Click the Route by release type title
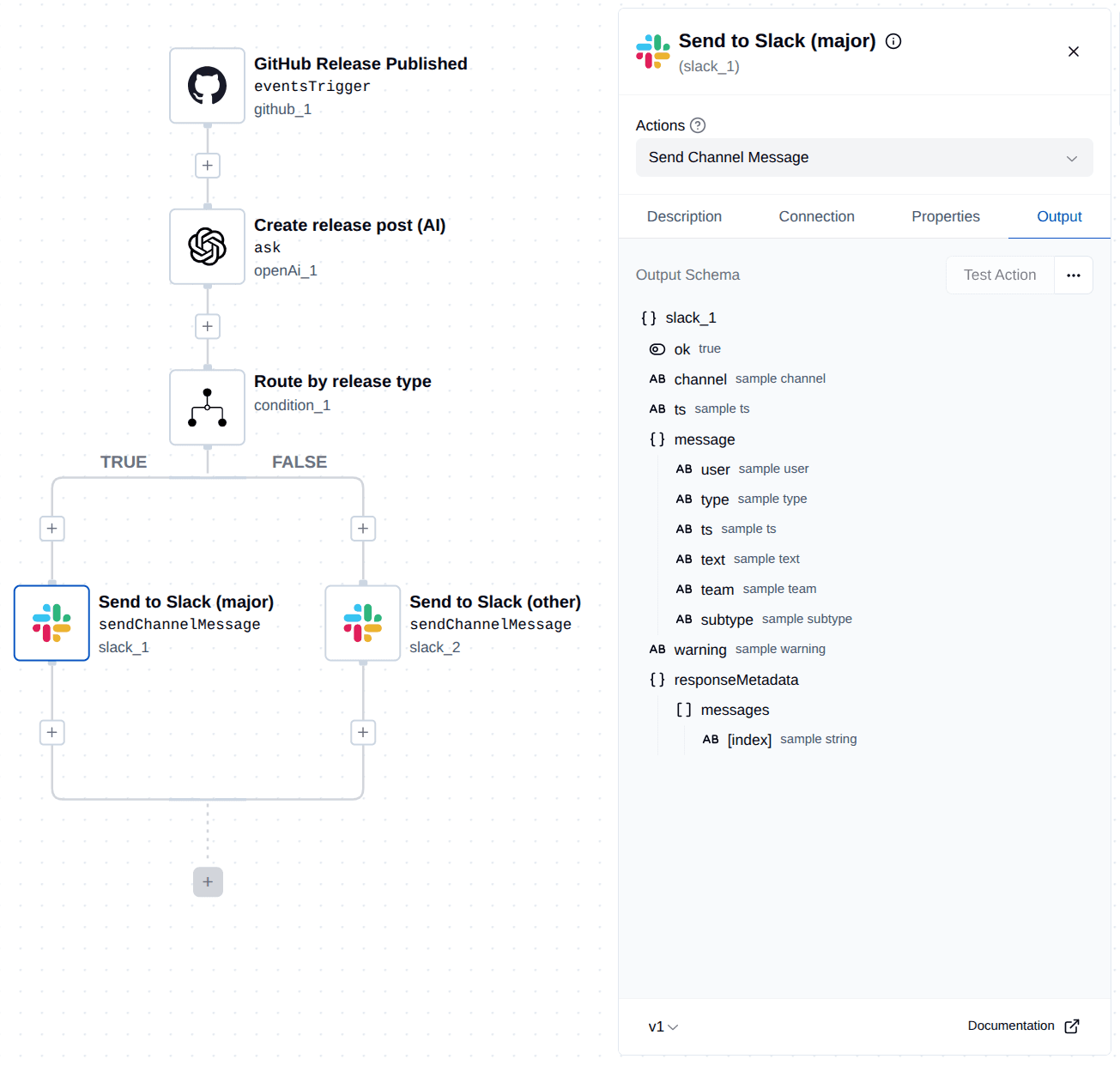Screen dimensions: 1120x1065 tap(342, 382)
